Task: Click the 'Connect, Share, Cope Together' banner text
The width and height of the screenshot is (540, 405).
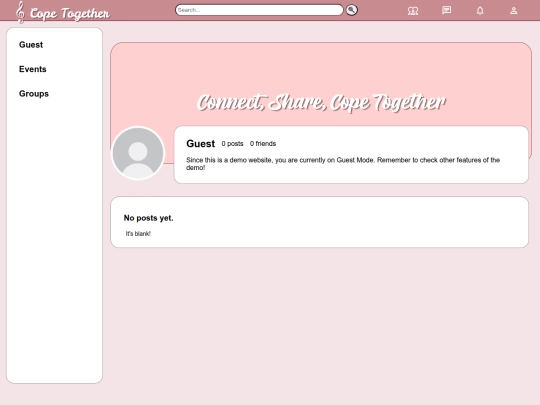Action: pos(321,103)
